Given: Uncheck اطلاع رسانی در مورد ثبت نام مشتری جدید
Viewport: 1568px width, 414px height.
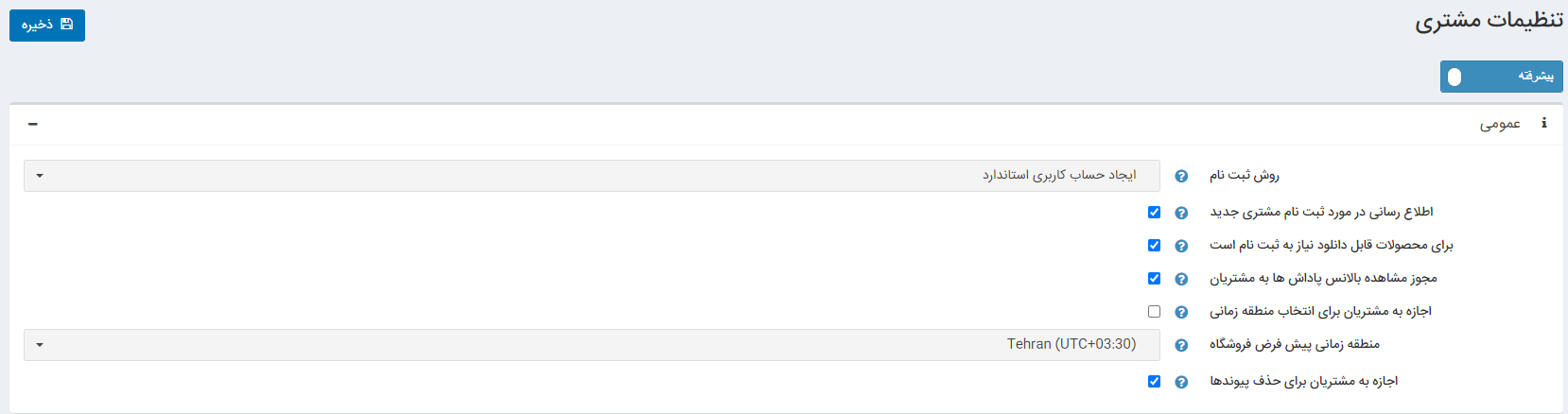Looking at the screenshot, I should tap(1154, 213).
